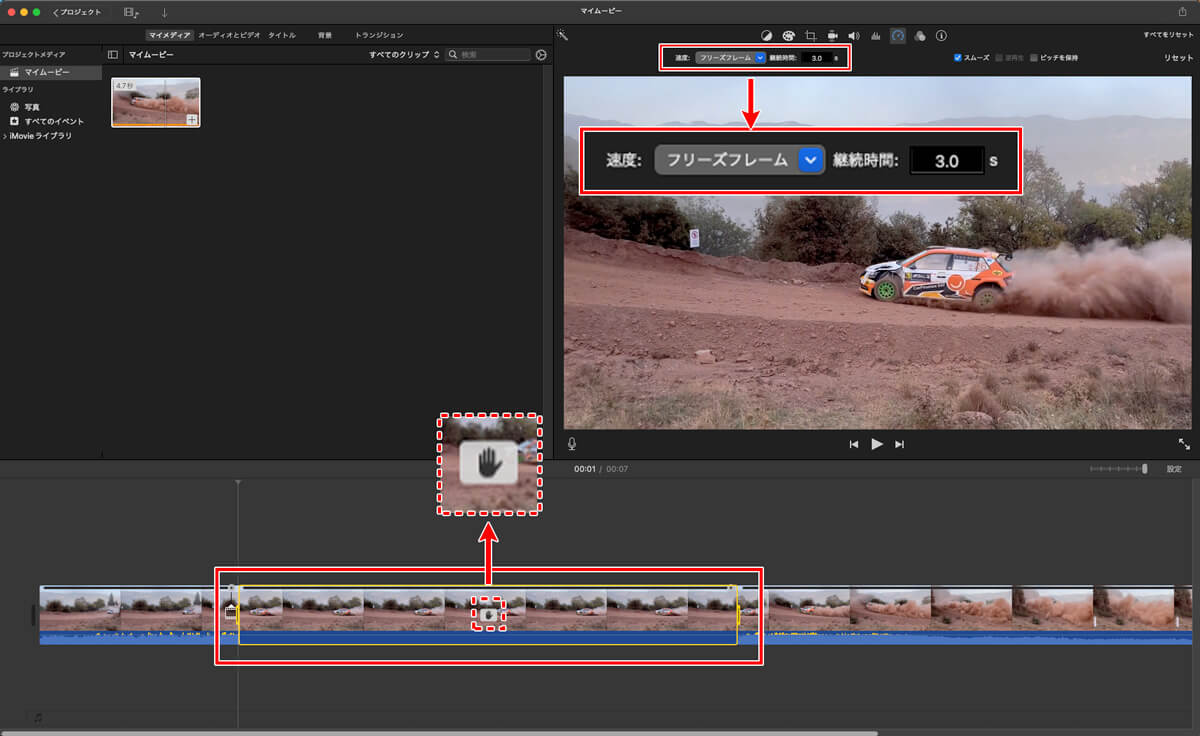Viewport: 1200px width, 736px height.
Task: Open noise reduction and equalizer tool
Action: pyautogui.click(x=876, y=35)
